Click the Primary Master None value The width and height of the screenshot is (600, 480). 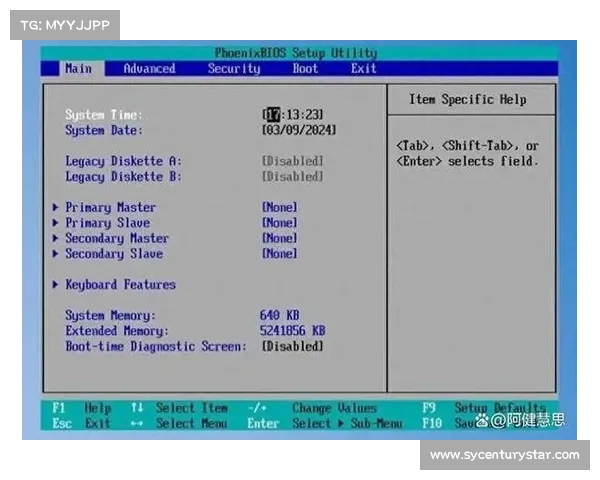[280, 207]
